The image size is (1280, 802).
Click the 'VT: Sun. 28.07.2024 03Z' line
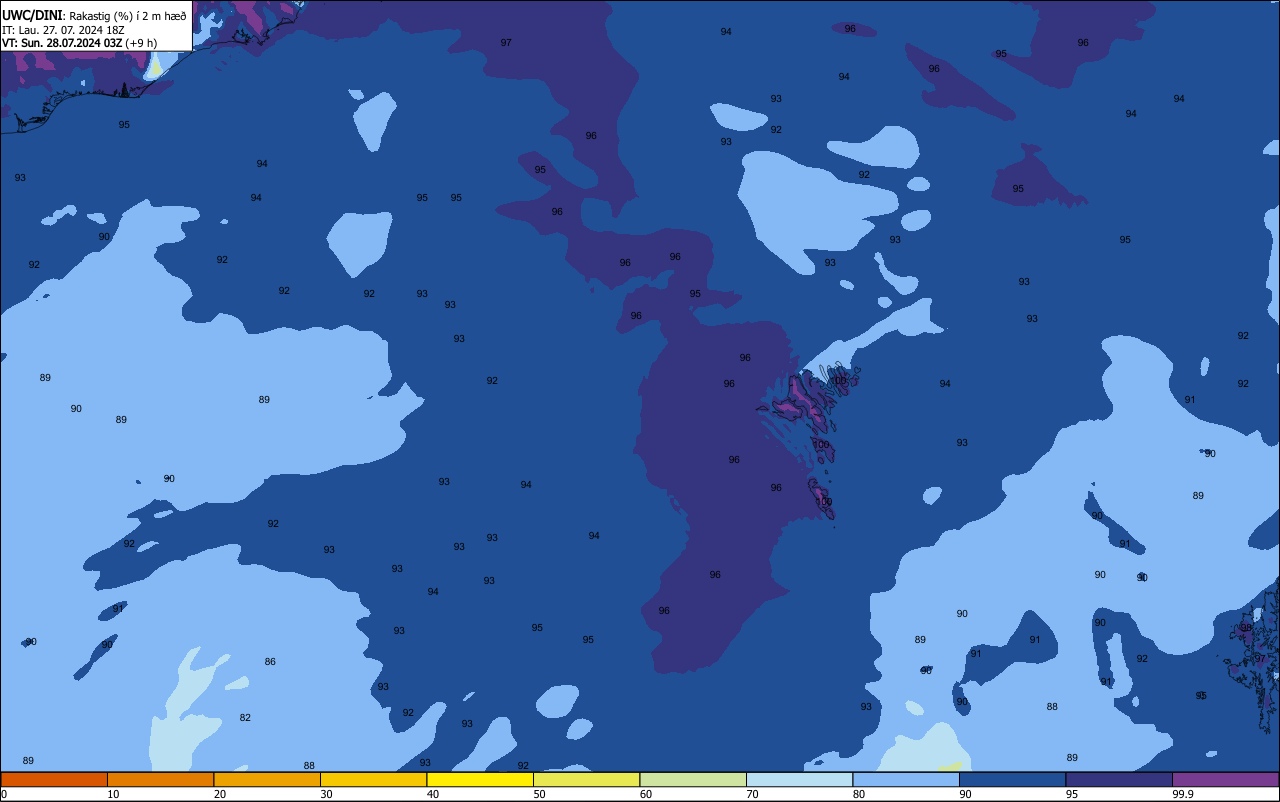click(61, 43)
